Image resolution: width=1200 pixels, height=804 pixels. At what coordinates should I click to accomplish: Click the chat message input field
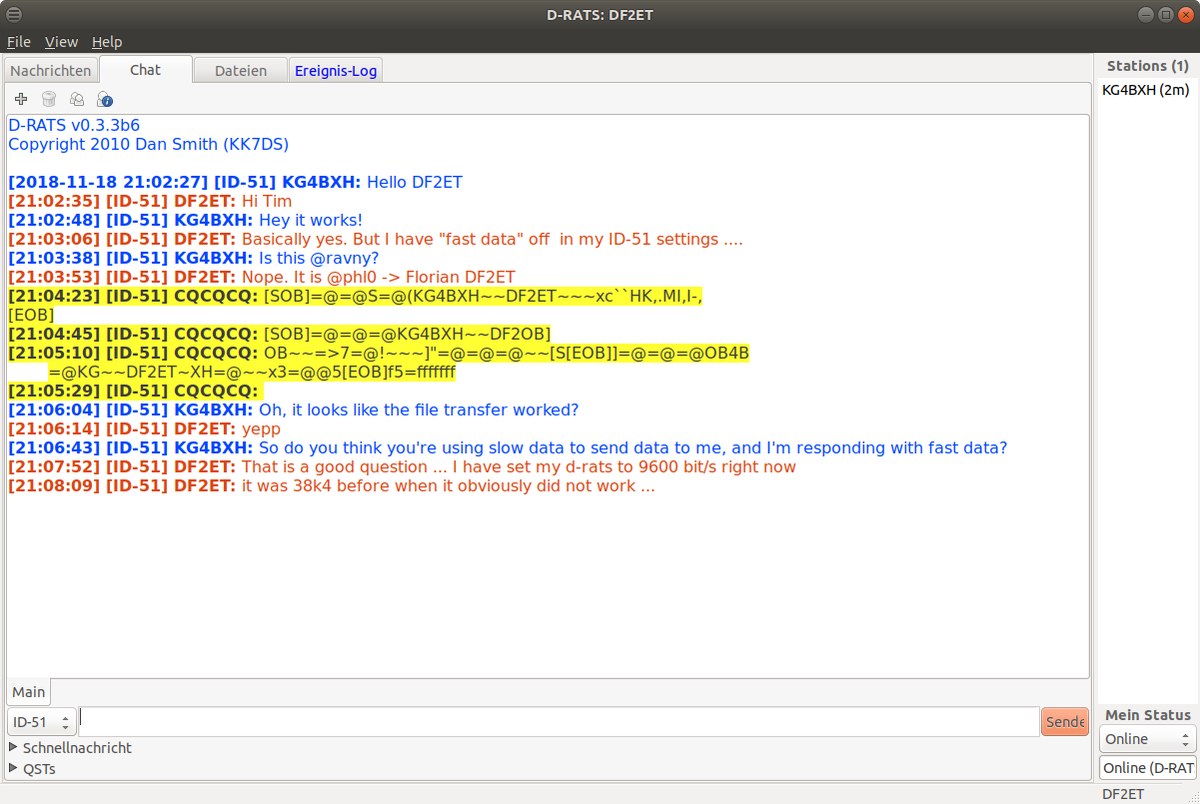559,722
